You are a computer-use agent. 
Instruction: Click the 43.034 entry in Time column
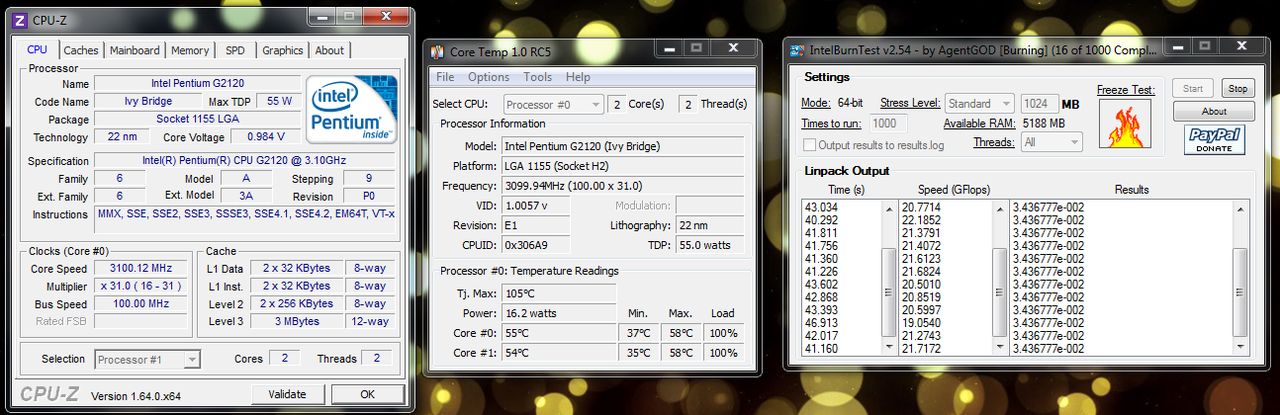[x=821, y=207]
